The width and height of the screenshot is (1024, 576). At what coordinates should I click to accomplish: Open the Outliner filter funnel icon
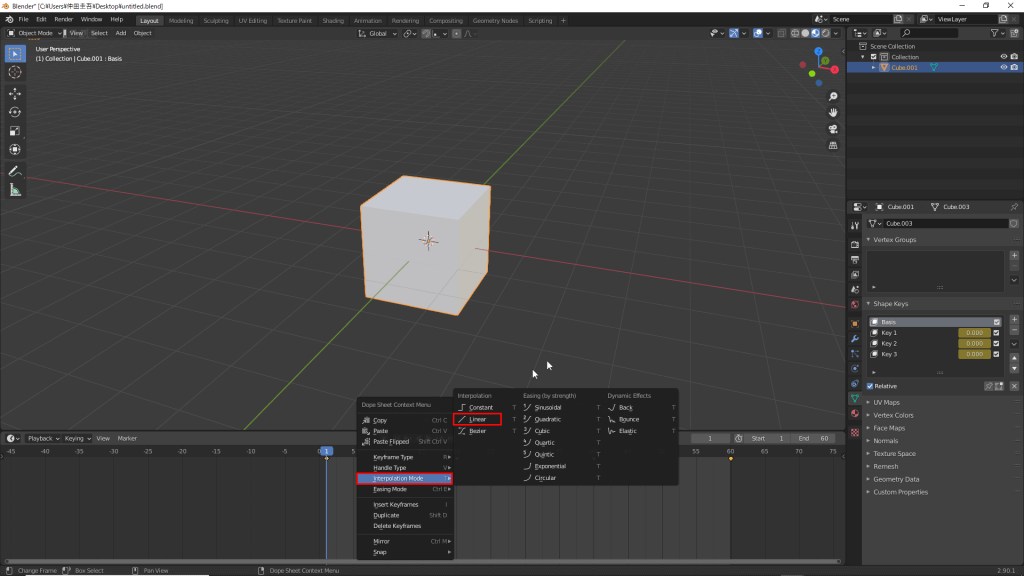tap(996, 33)
